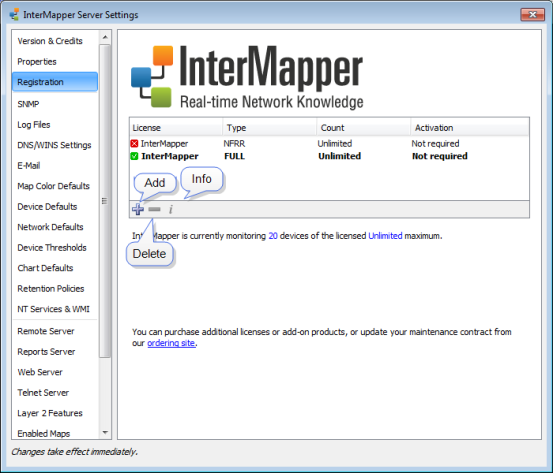Select the bold InterMapper FULL license row
Screen dimensions: 553x473
pos(329,156)
